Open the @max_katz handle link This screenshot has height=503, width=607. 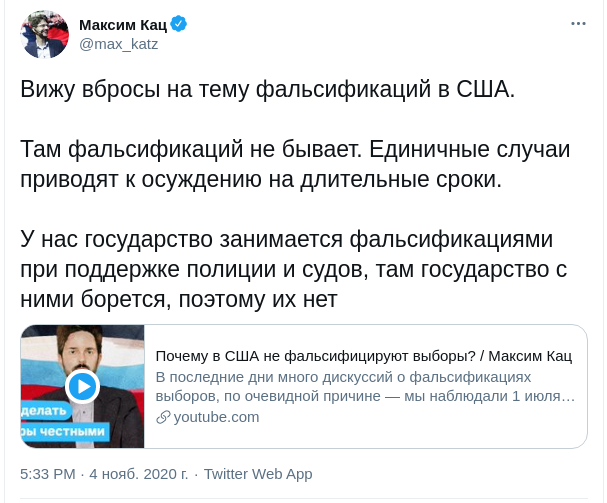pyautogui.click(x=118, y=44)
